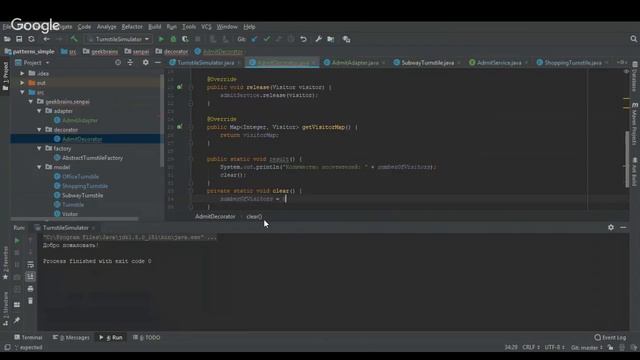
Task: Run with coverage from the main toolbar
Action: coord(185,39)
